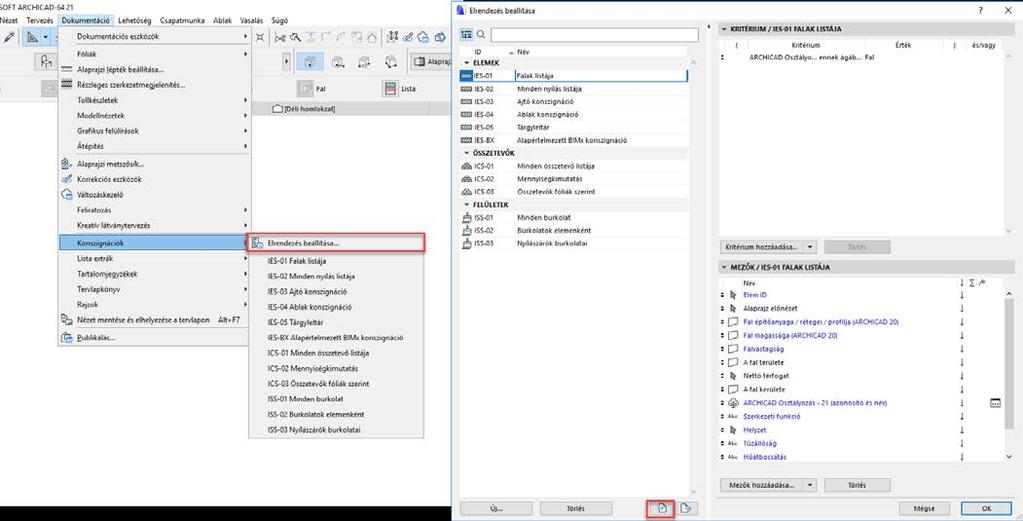Click the import scheme icon button

[x=660, y=509]
